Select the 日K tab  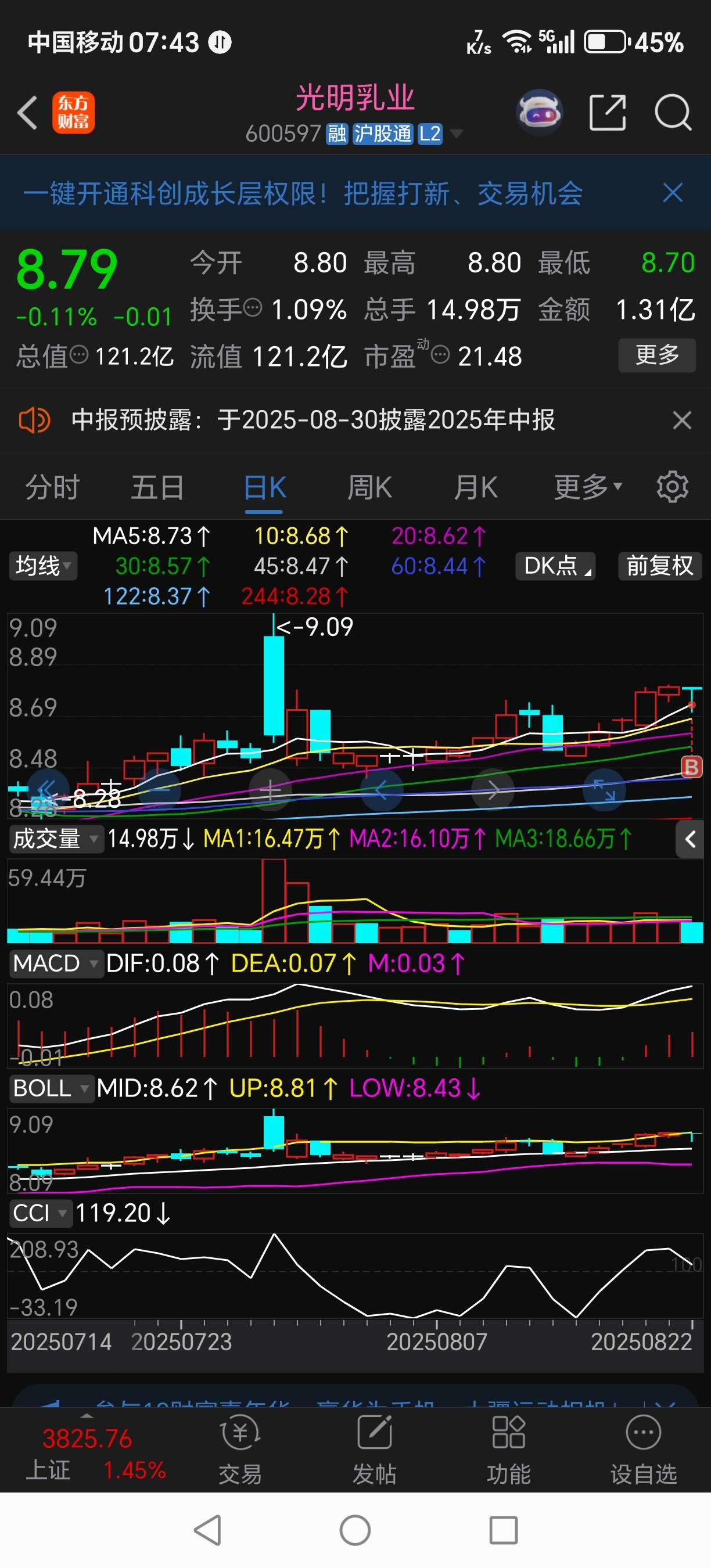click(265, 488)
